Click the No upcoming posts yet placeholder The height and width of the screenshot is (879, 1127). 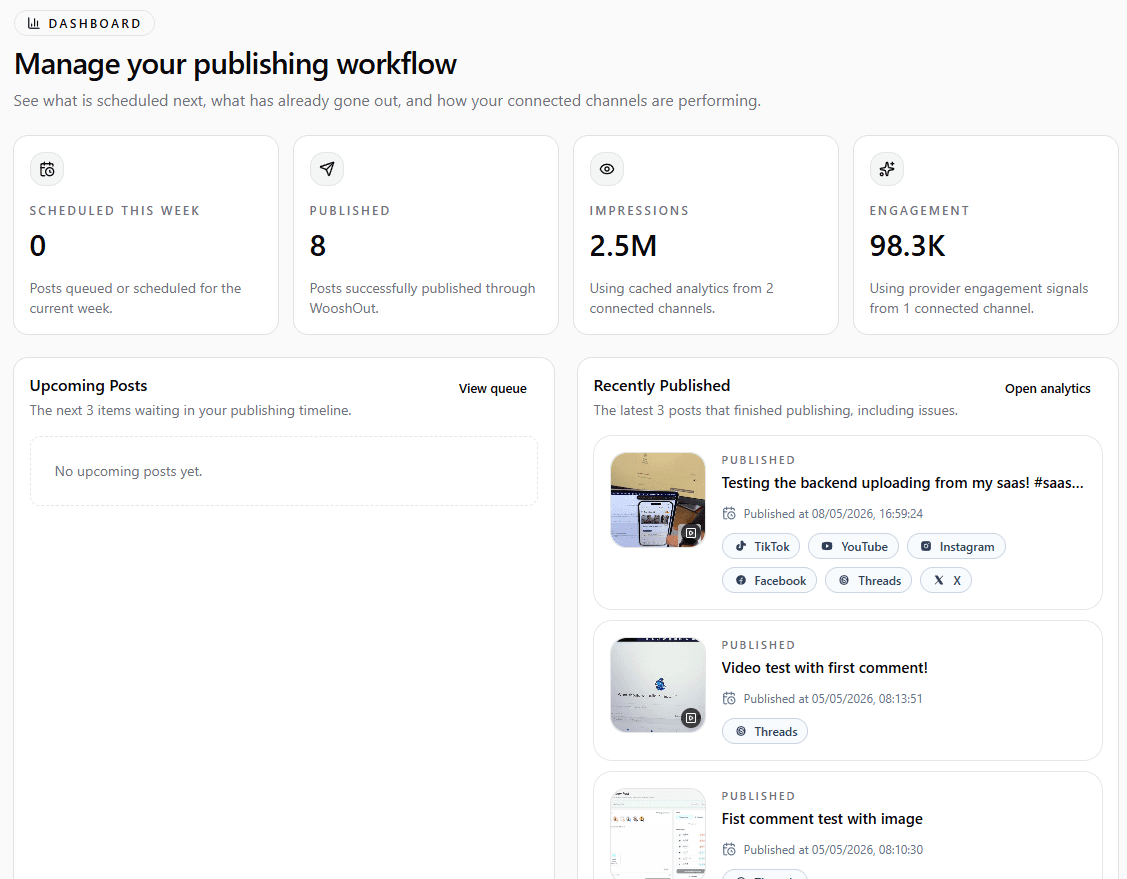coord(284,471)
